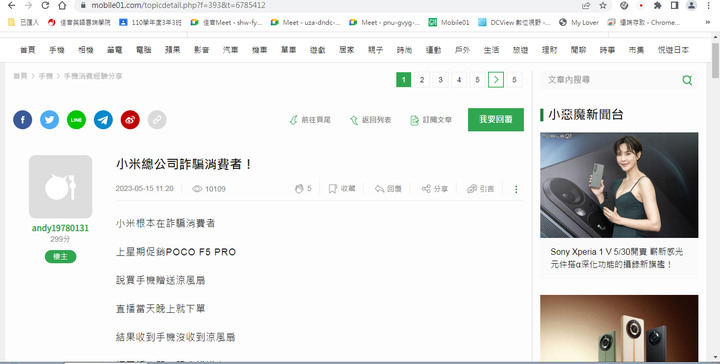Click the browser back arrow
The width and height of the screenshot is (720, 364).
(x=11, y=6)
